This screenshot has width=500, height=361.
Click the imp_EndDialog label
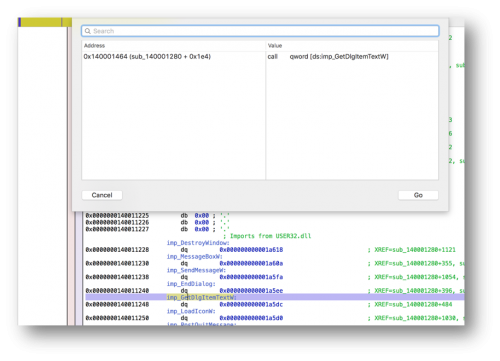[191, 284]
